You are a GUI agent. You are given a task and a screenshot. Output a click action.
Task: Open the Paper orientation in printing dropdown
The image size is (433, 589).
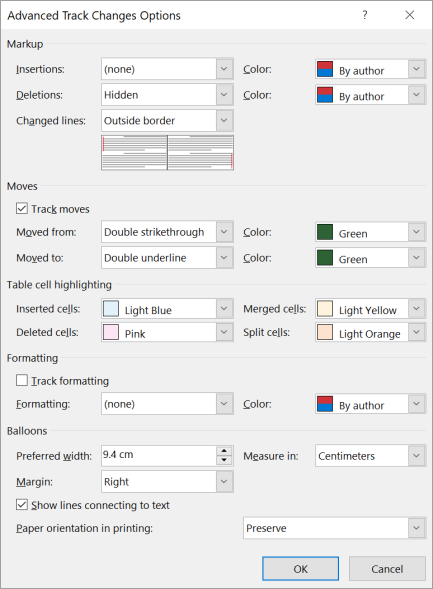334,528
